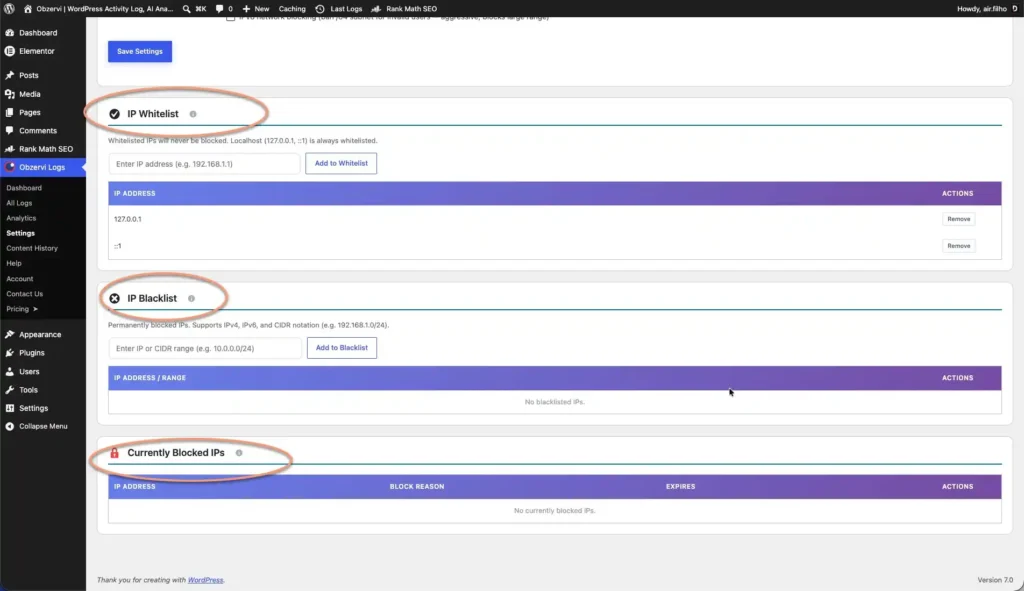Open the Caching admin bar menu
This screenshot has width=1024, height=591.
(292, 8)
